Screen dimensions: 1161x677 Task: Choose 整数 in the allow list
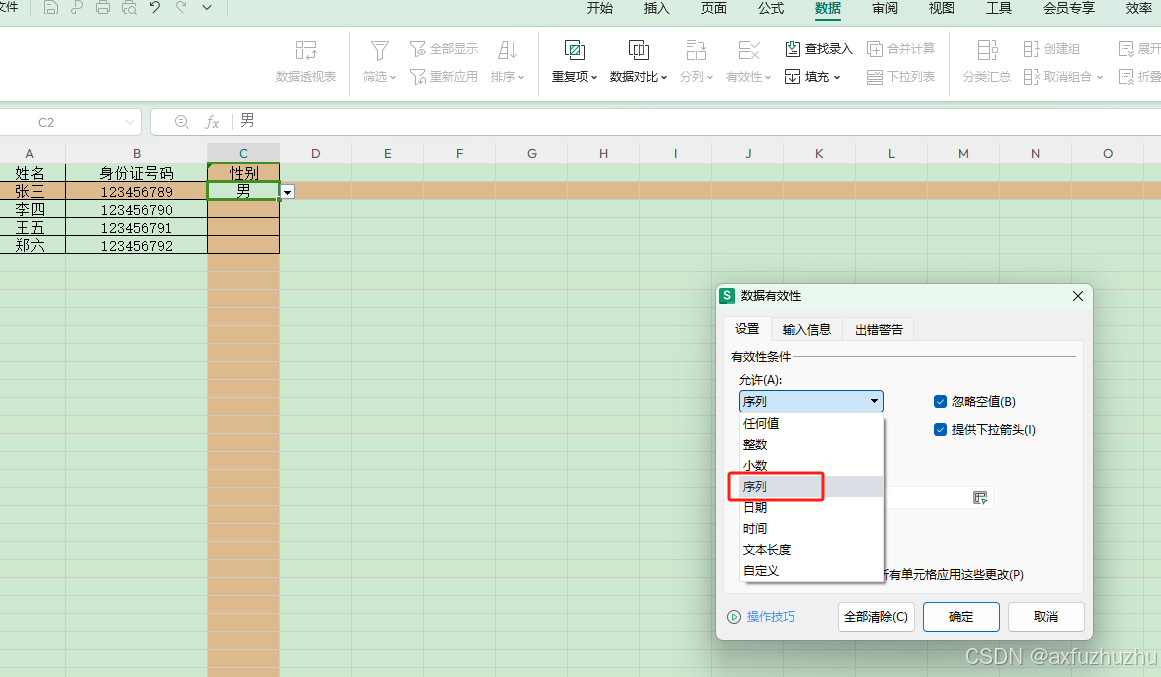pyautogui.click(x=812, y=444)
